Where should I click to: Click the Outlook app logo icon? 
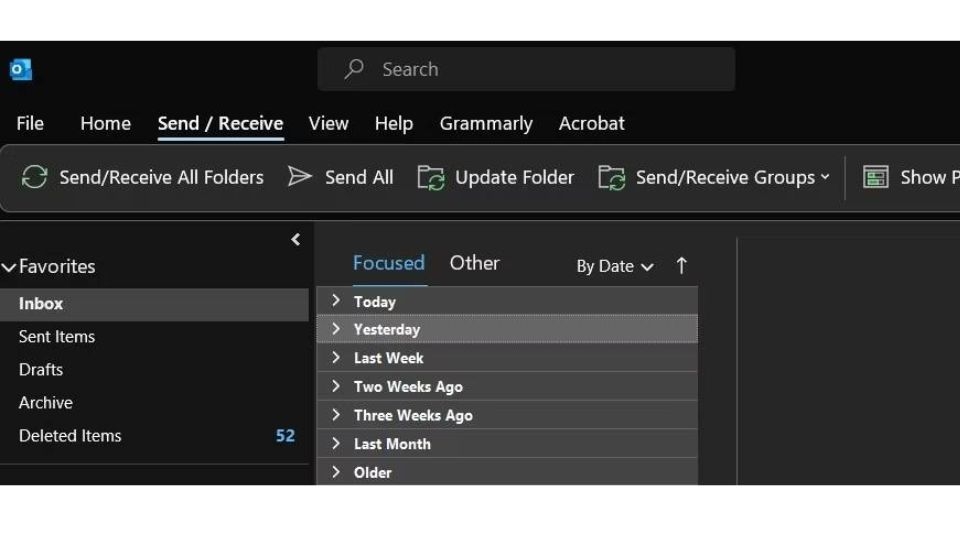21,69
